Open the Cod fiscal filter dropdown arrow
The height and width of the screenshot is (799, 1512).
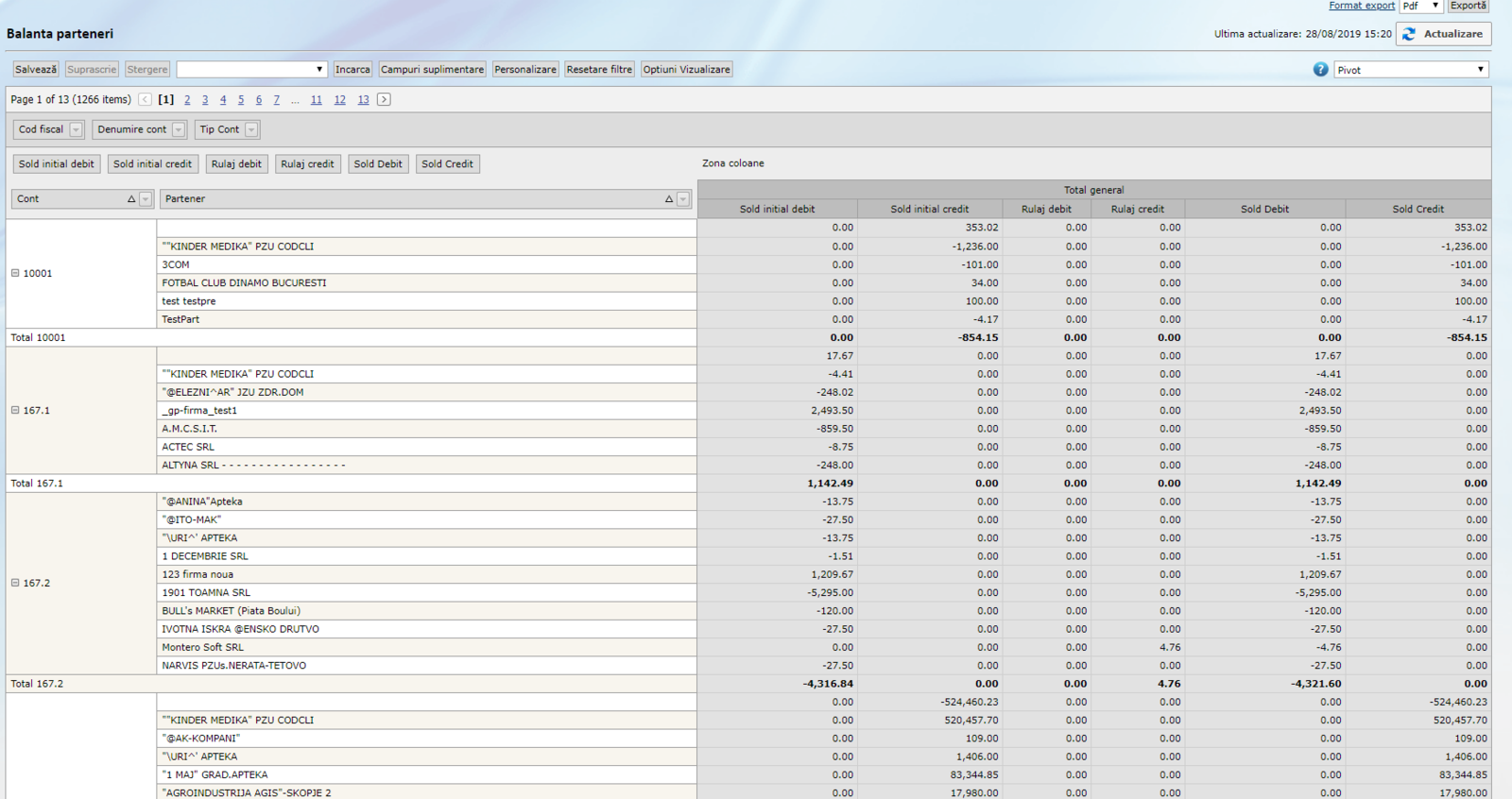(77, 130)
